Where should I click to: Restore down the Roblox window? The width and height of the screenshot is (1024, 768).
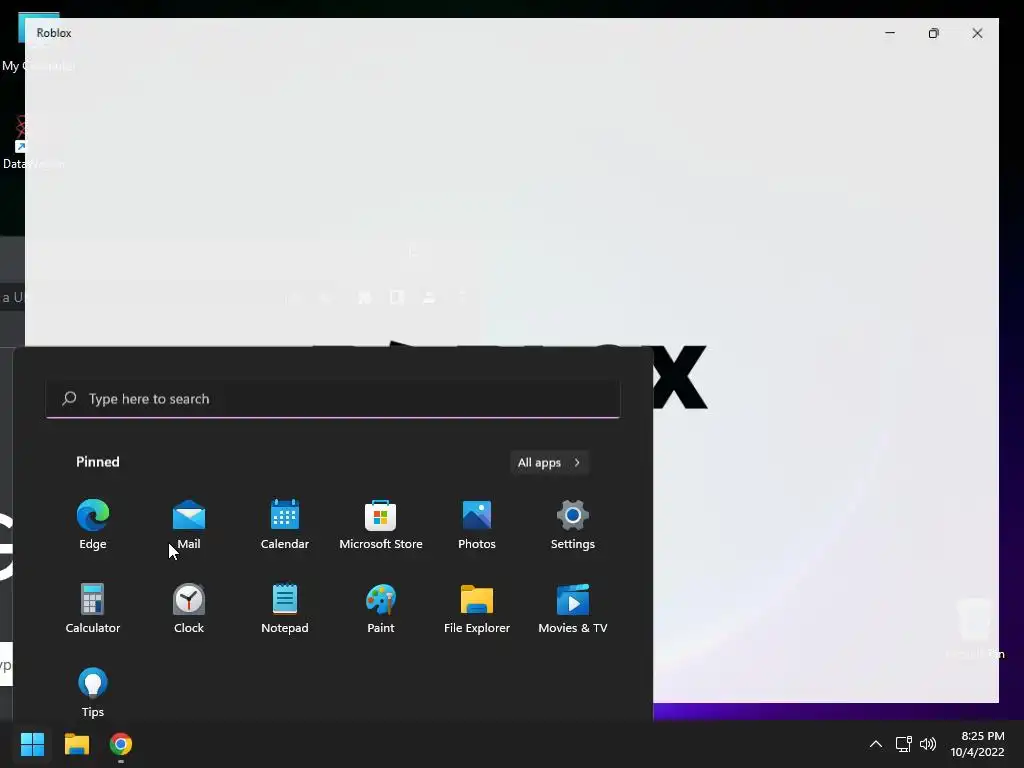tap(933, 33)
